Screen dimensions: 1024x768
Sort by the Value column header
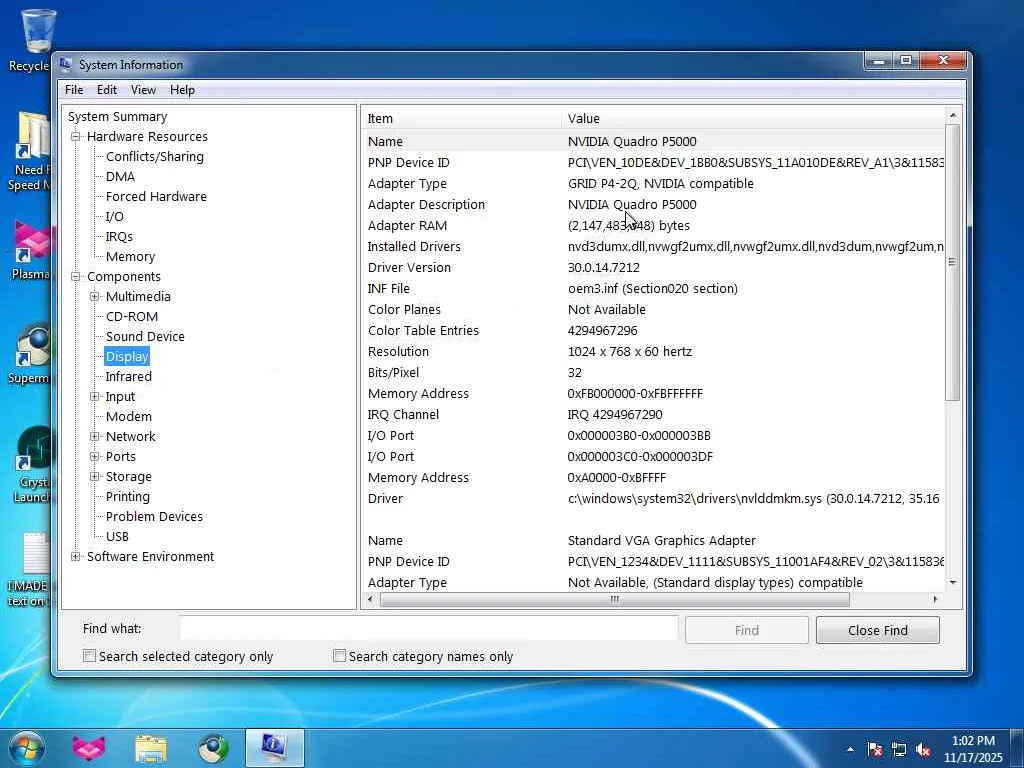[x=752, y=118]
